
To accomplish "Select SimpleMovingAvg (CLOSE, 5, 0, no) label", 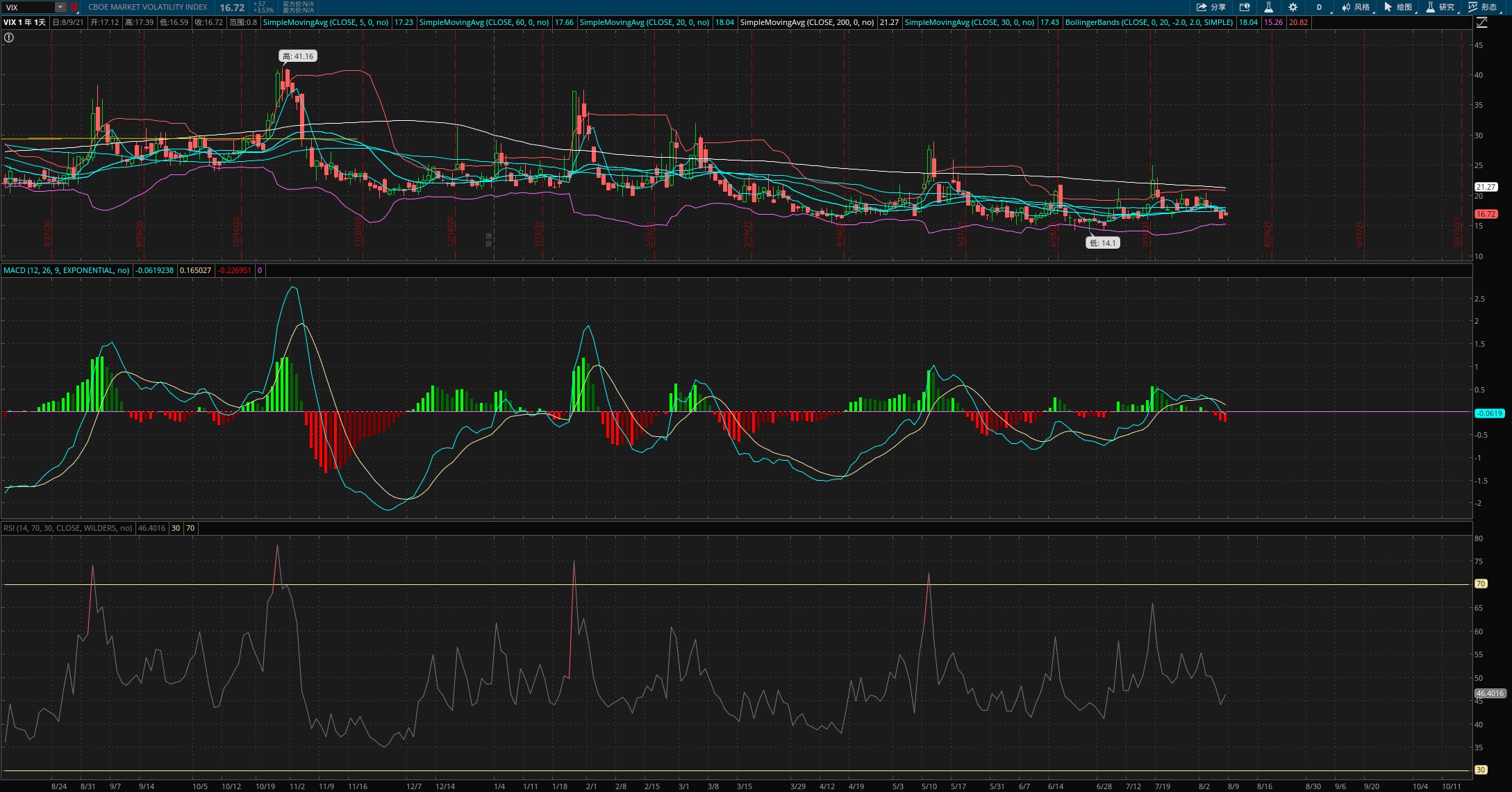I will pyautogui.click(x=326, y=22).
